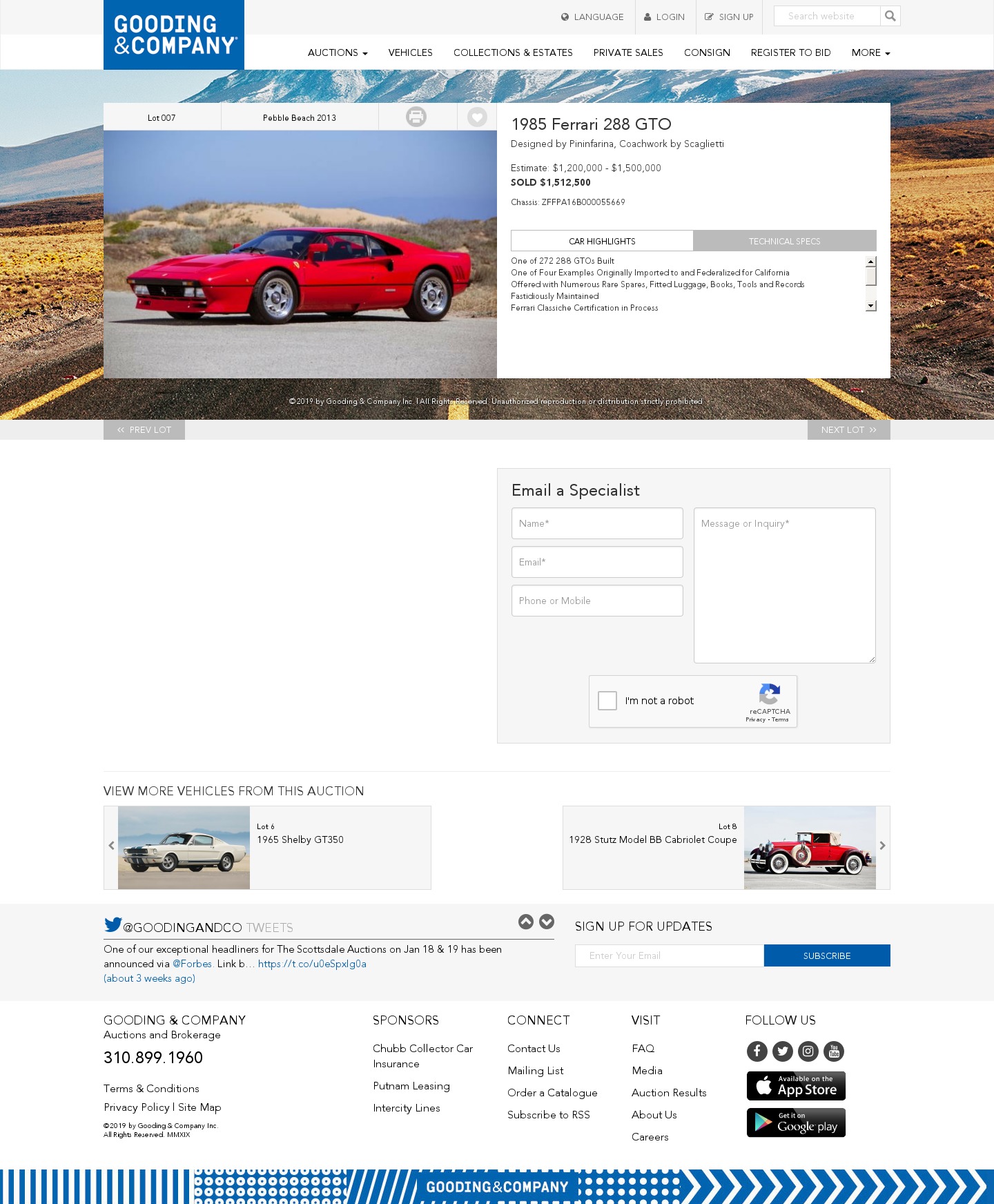Open the Site Map link
This screenshot has width=994, height=1204.
(199, 1107)
